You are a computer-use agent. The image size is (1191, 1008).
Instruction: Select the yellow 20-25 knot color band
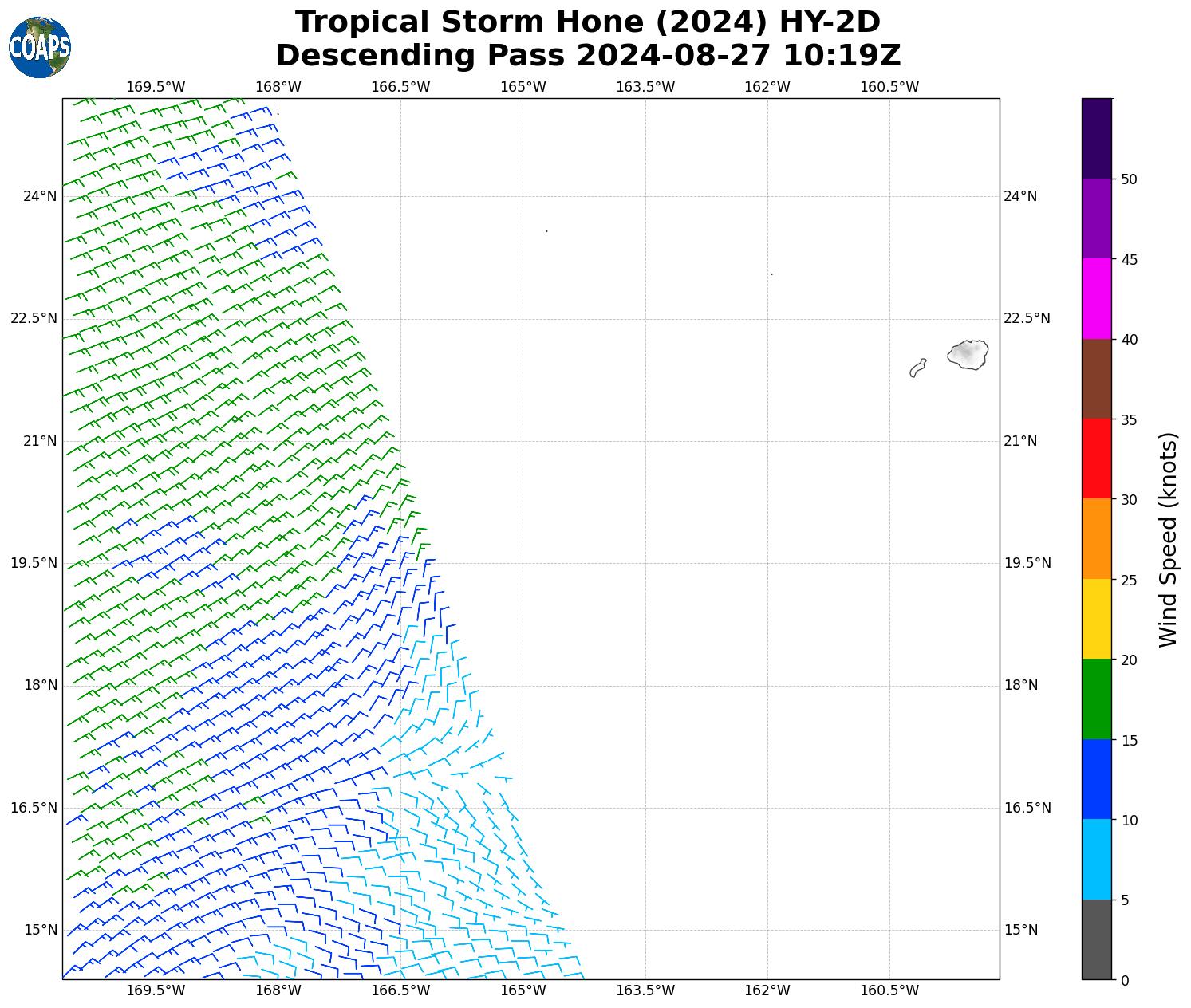pyautogui.click(x=1097, y=619)
